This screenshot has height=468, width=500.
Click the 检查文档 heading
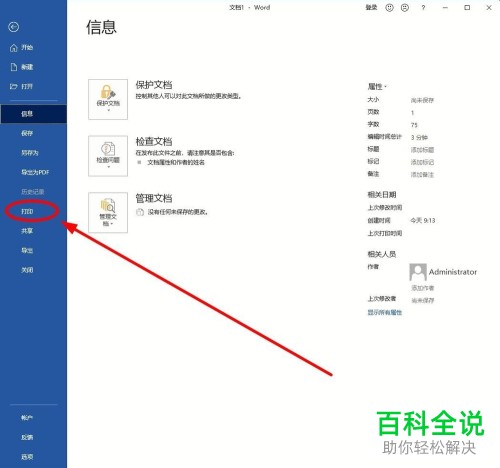(x=154, y=142)
